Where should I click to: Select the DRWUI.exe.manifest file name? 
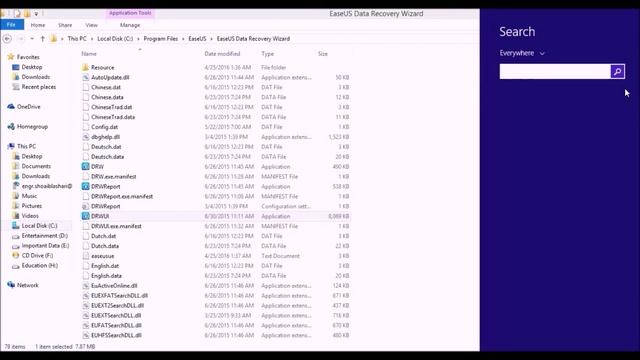(x=116, y=226)
